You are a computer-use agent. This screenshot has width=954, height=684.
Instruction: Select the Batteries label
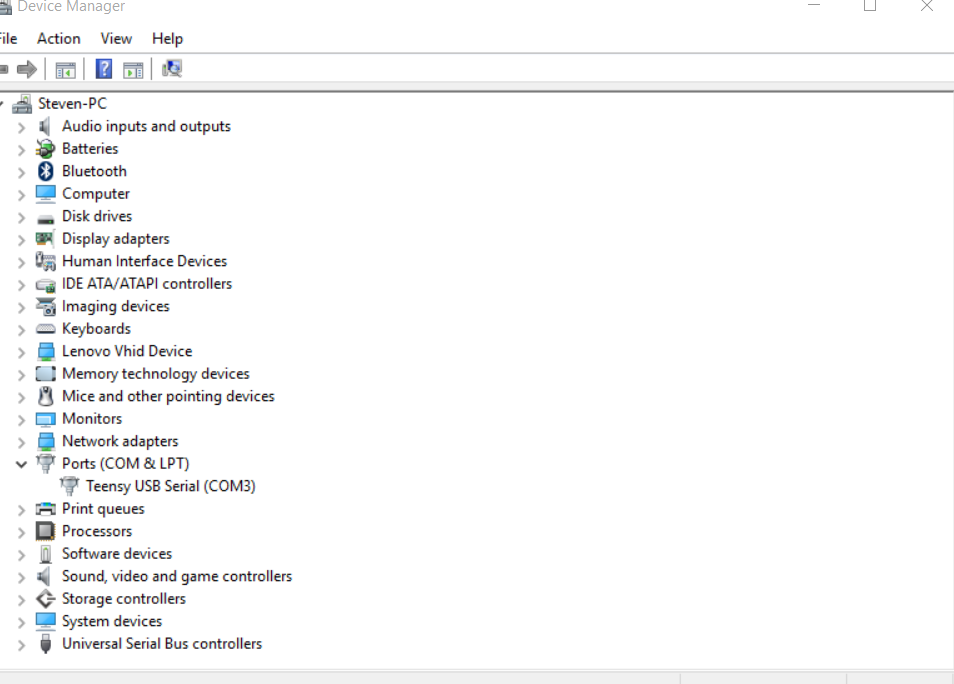point(90,148)
